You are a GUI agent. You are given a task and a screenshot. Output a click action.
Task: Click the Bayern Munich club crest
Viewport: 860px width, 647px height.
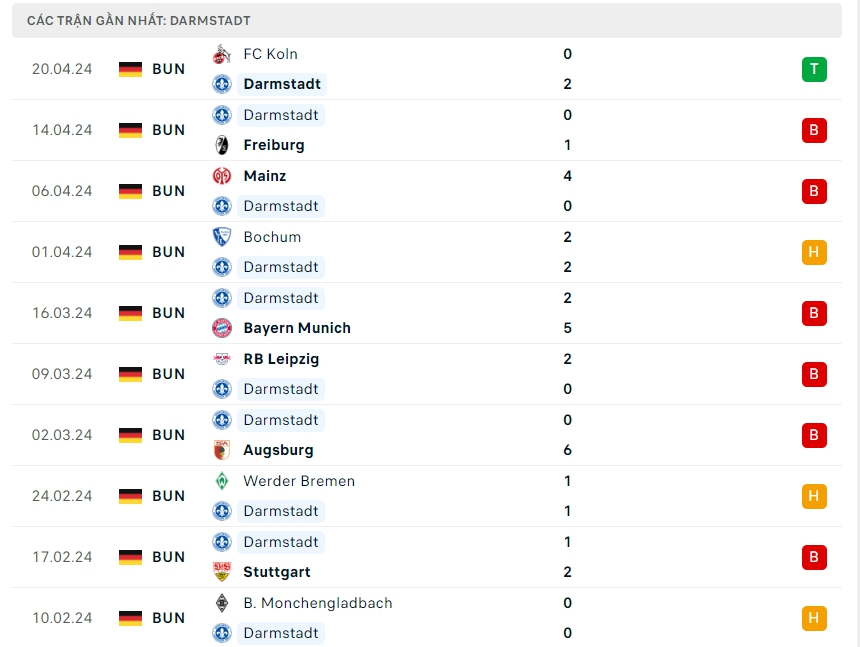coord(222,328)
